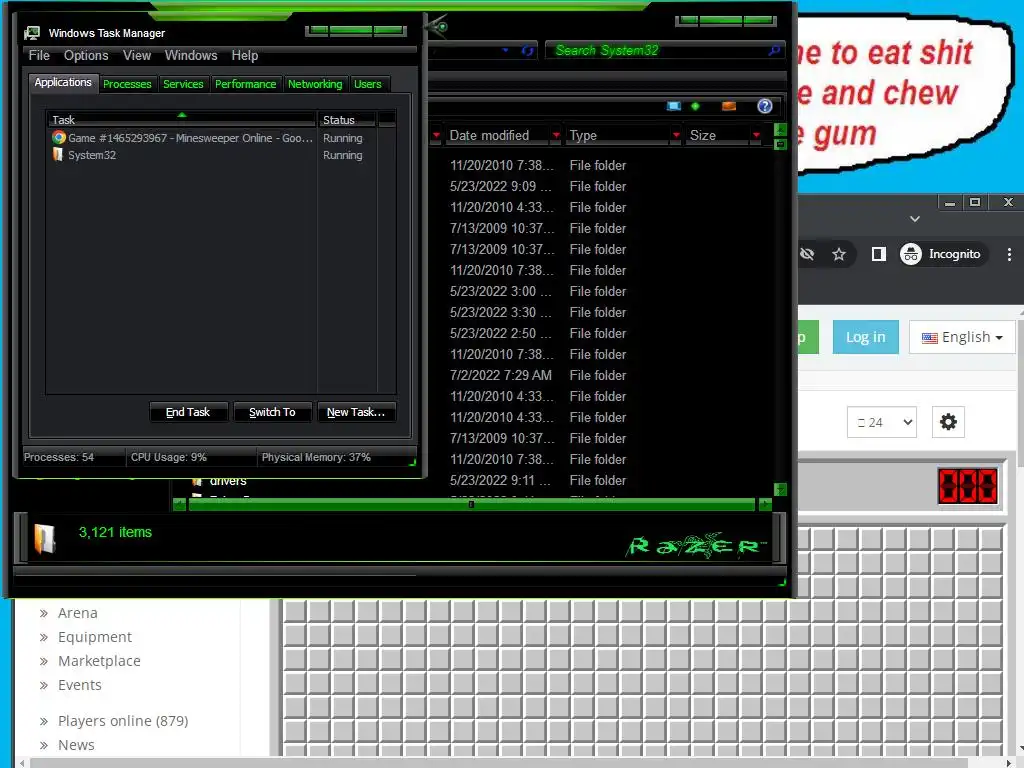Open the File menu in Task Manager
This screenshot has width=1024, height=768.
pyautogui.click(x=39, y=56)
